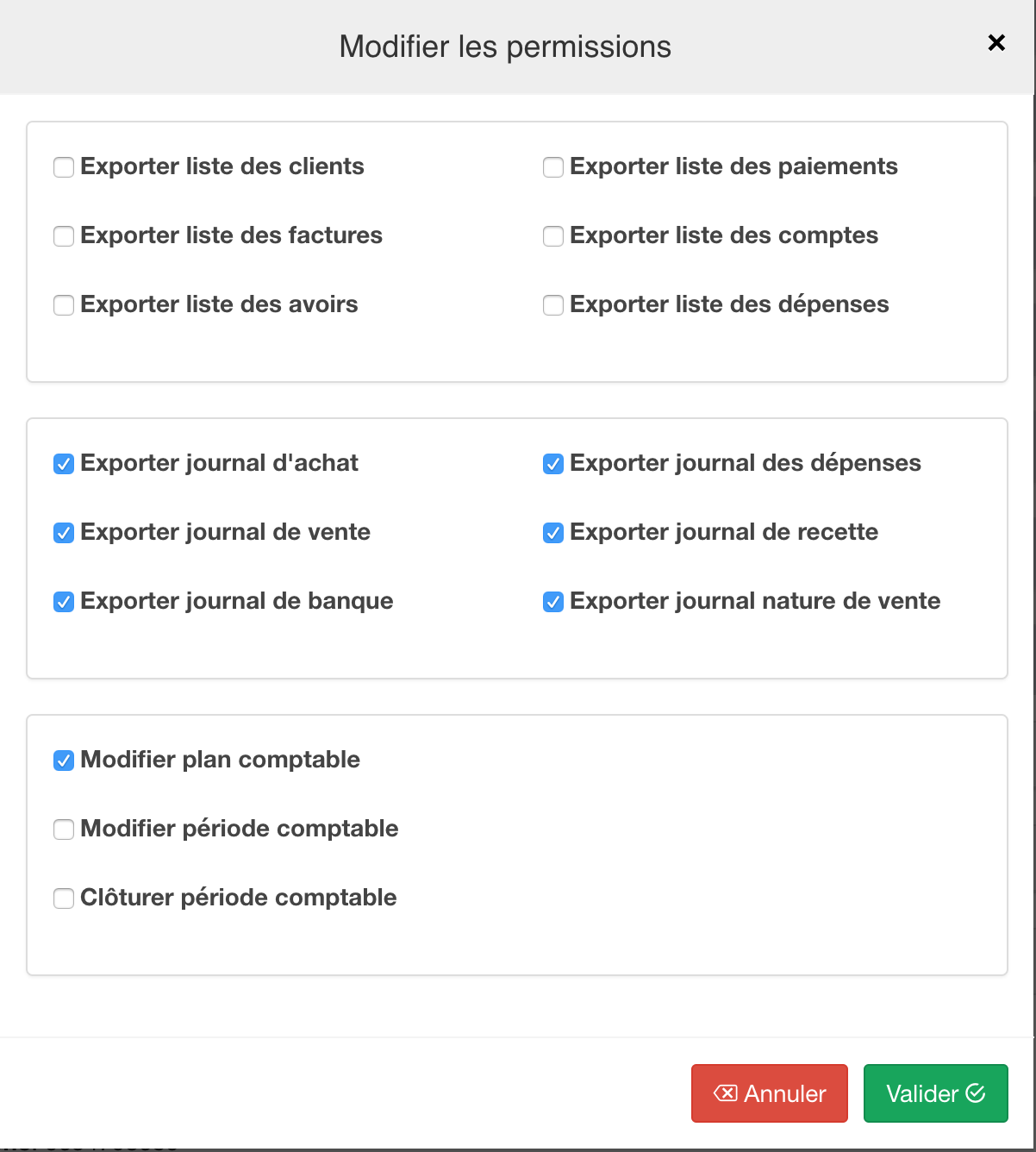Enable Modifier période comptable
This screenshot has width=1036, height=1152.
click(64, 830)
